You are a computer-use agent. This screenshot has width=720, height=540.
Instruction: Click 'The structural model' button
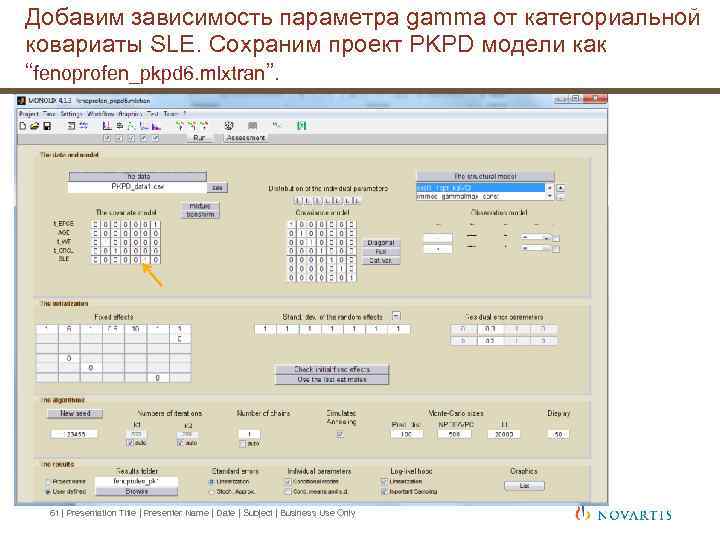tap(485, 176)
